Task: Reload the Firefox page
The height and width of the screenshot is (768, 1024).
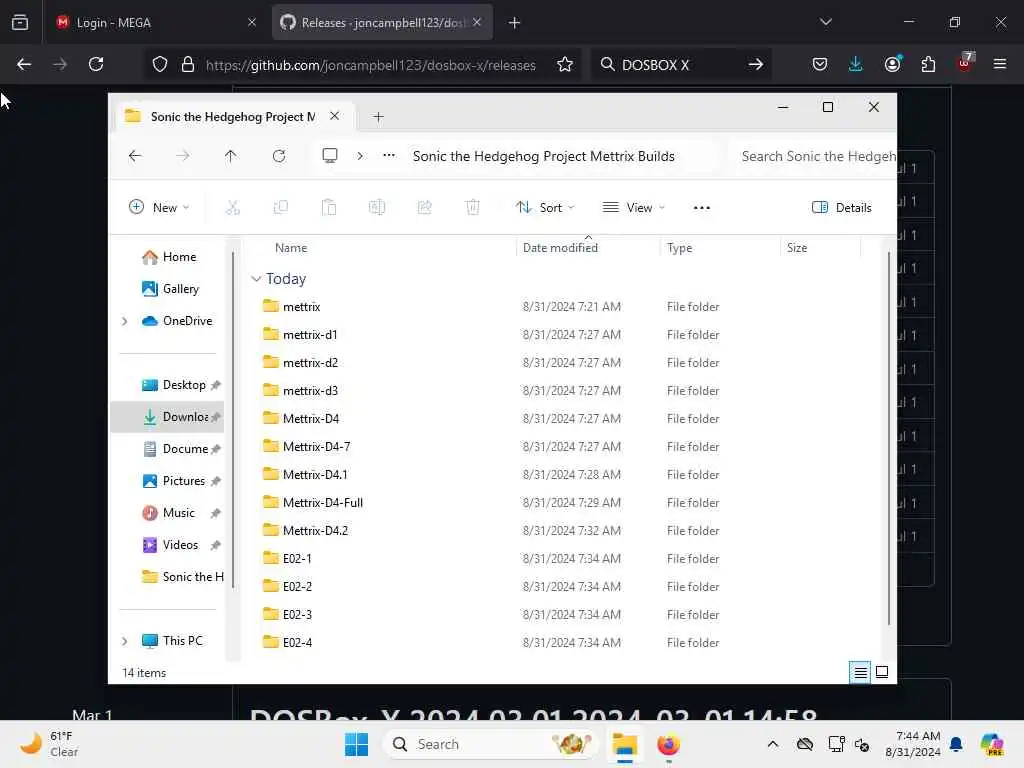Action: point(96,64)
